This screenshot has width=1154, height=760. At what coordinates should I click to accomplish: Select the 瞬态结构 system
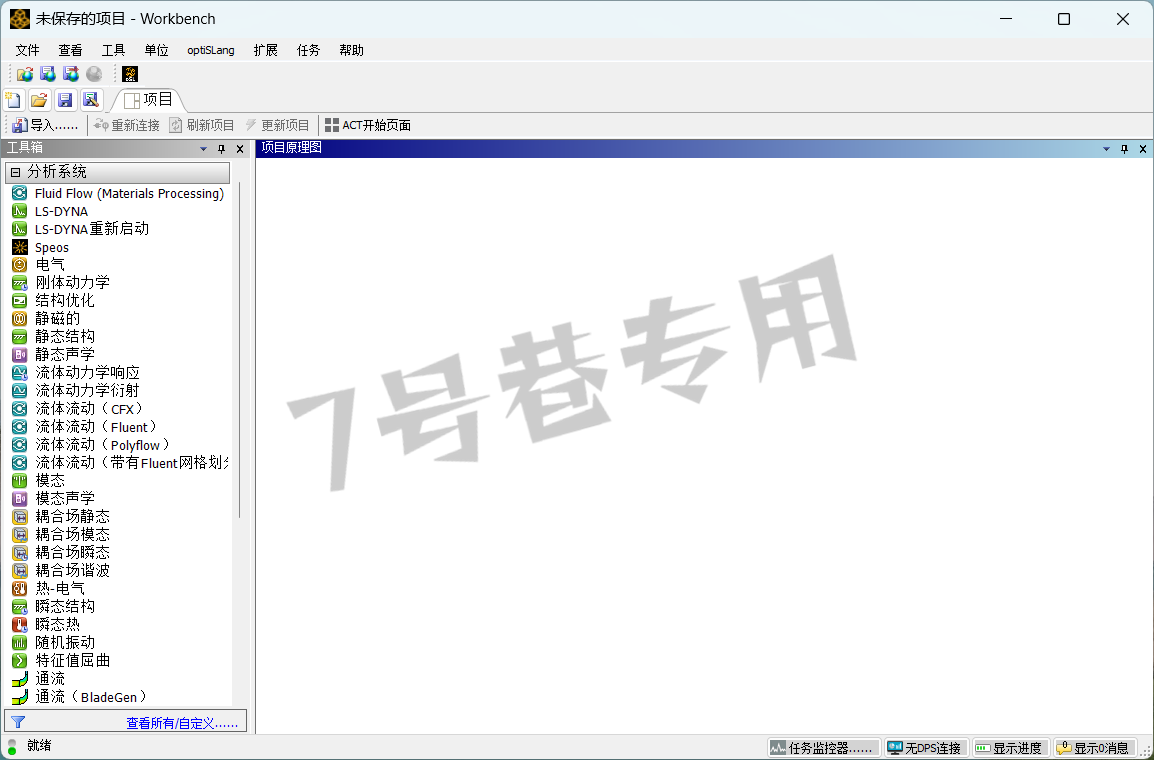(54, 606)
